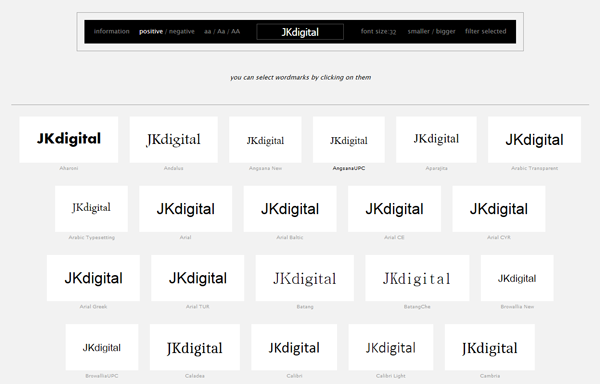Select the Caladea wordmark card
600x384 pixels.
tap(195, 347)
